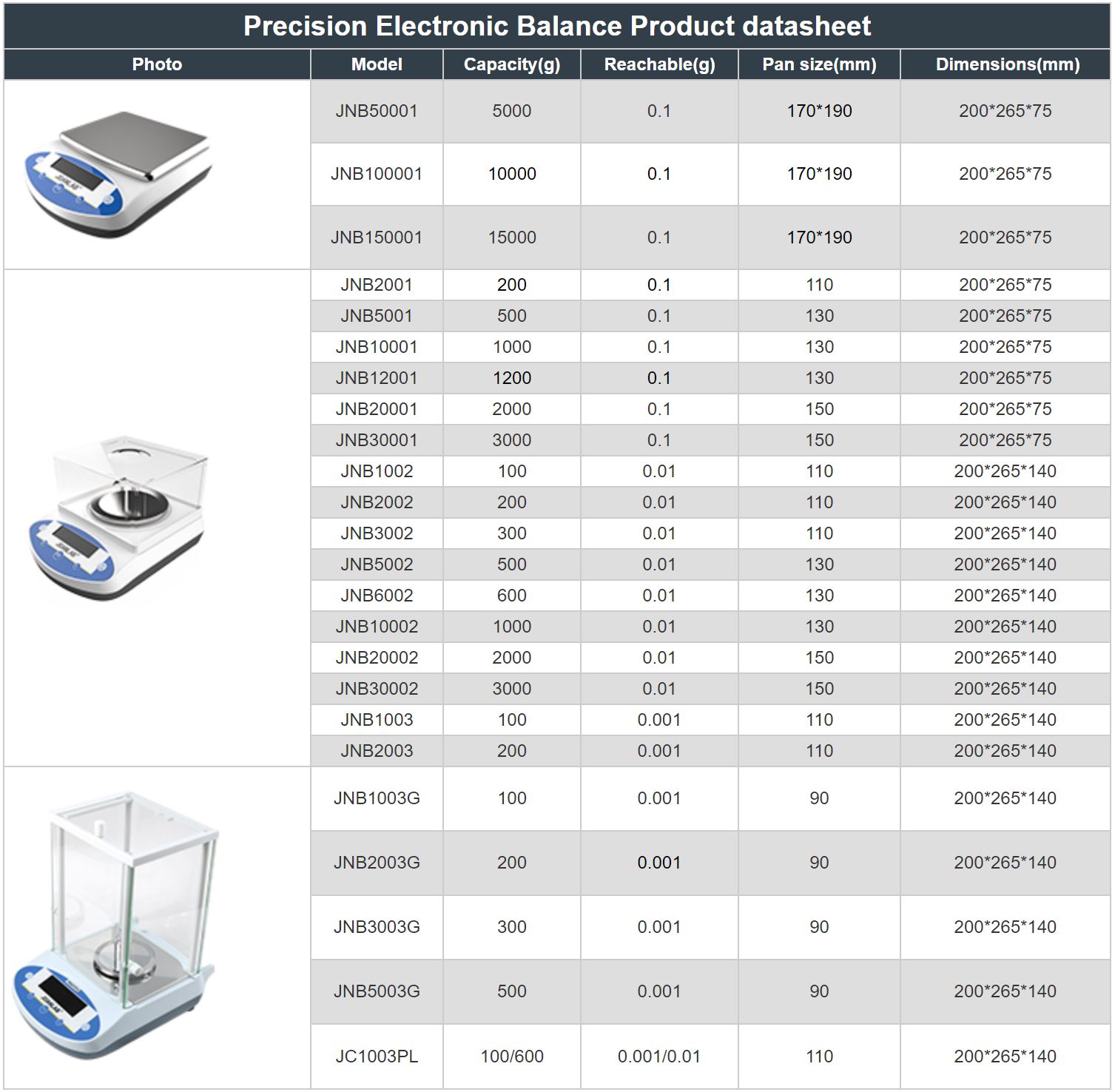Click the tall glass-enclosure balance photo

coord(115,927)
